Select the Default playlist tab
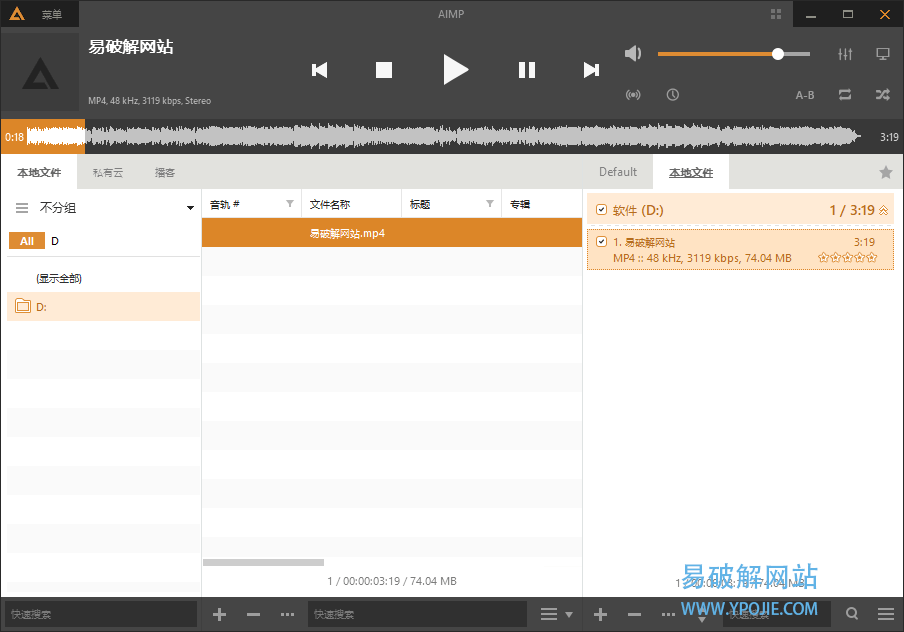904x632 pixels. click(x=617, y=172)
